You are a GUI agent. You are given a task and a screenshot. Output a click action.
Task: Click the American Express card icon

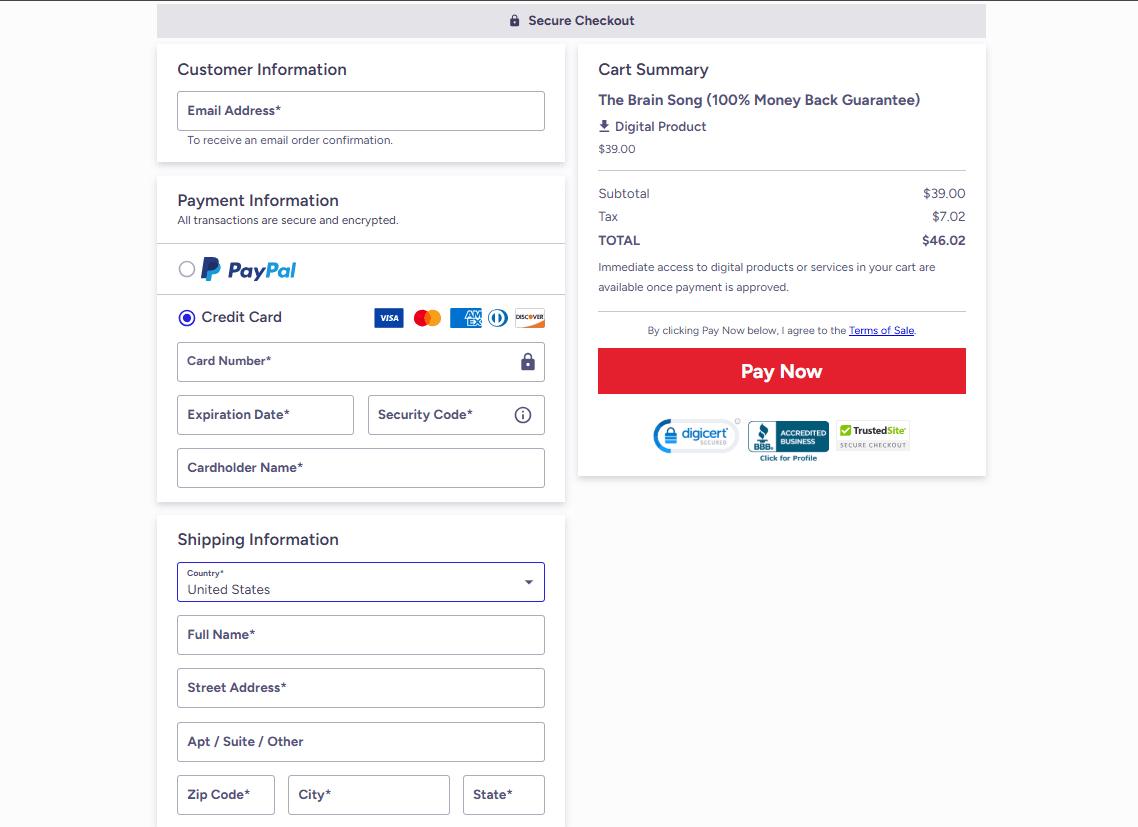pyautogui.click(x=466, y=318)
